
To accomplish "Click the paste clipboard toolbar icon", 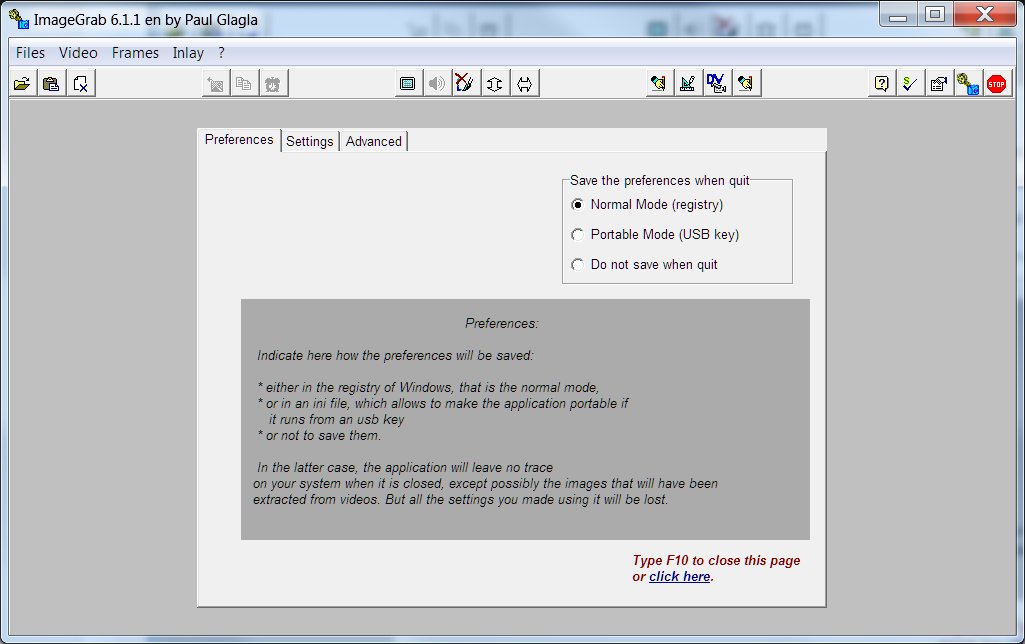I will pos(51,84).
